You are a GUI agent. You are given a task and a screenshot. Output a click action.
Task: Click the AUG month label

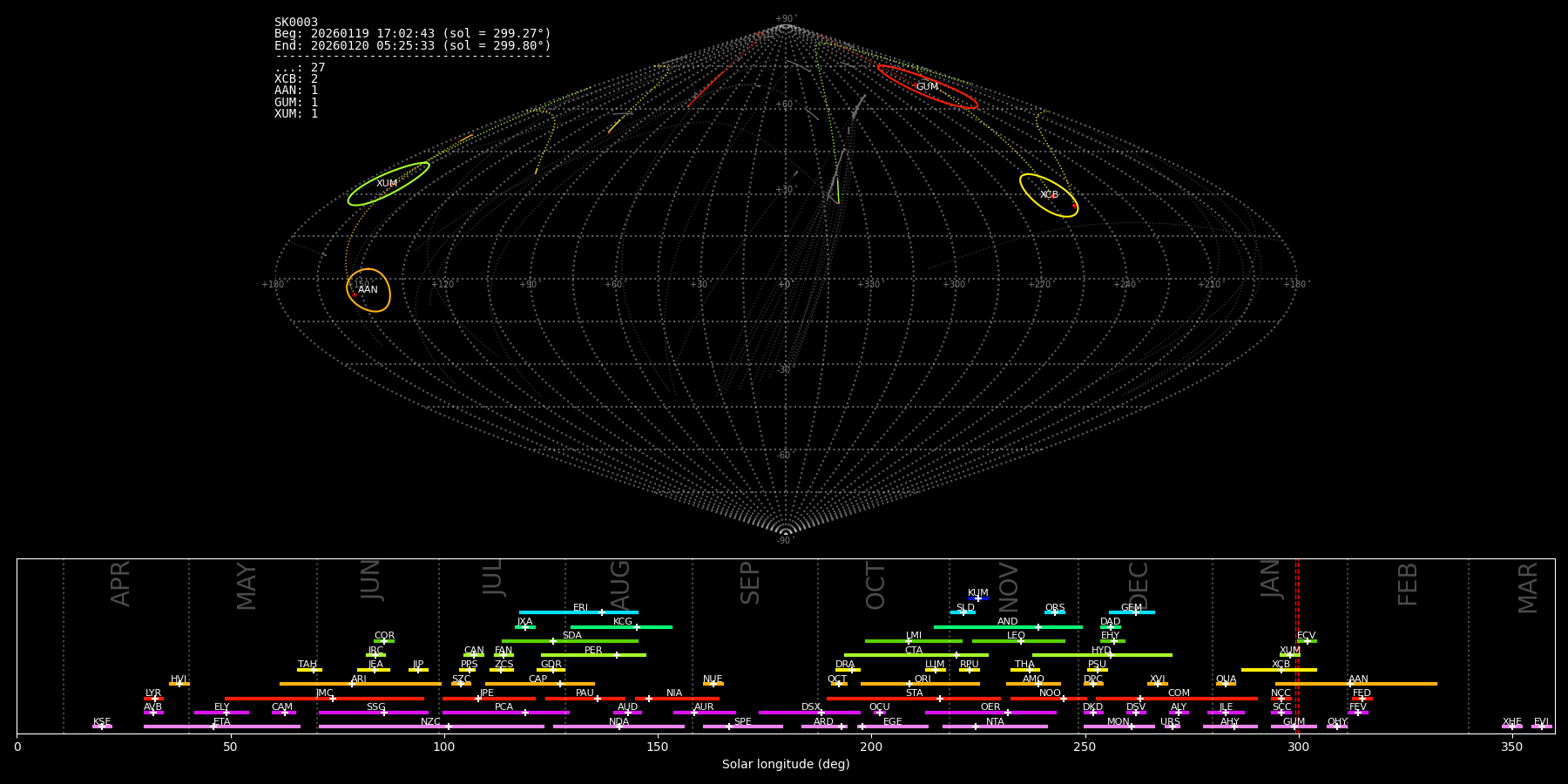[x=619, y=584]
